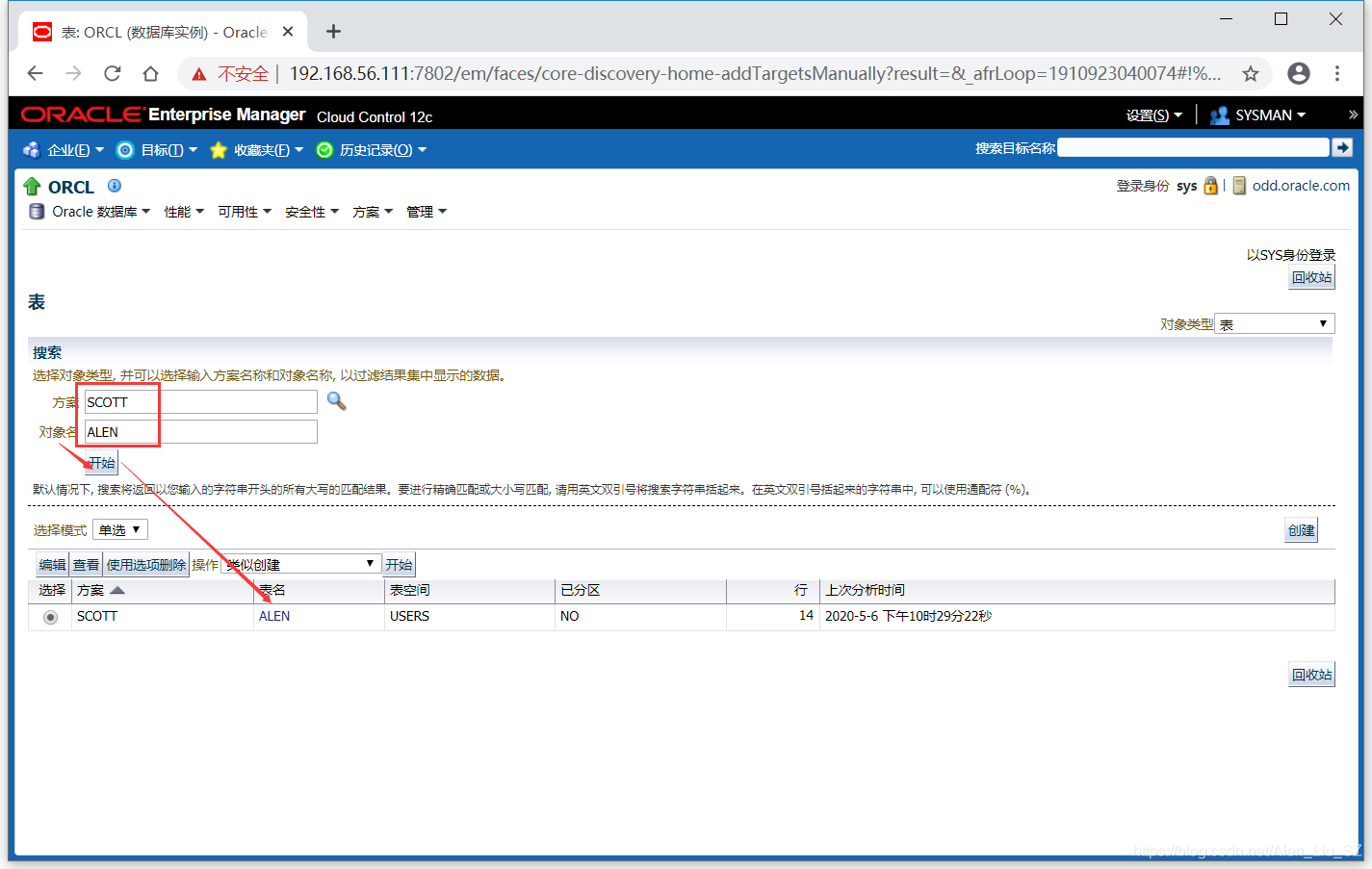Open the 目标 (Targets) menu
Screen dimensions: 1372x869
pos(158,150)
